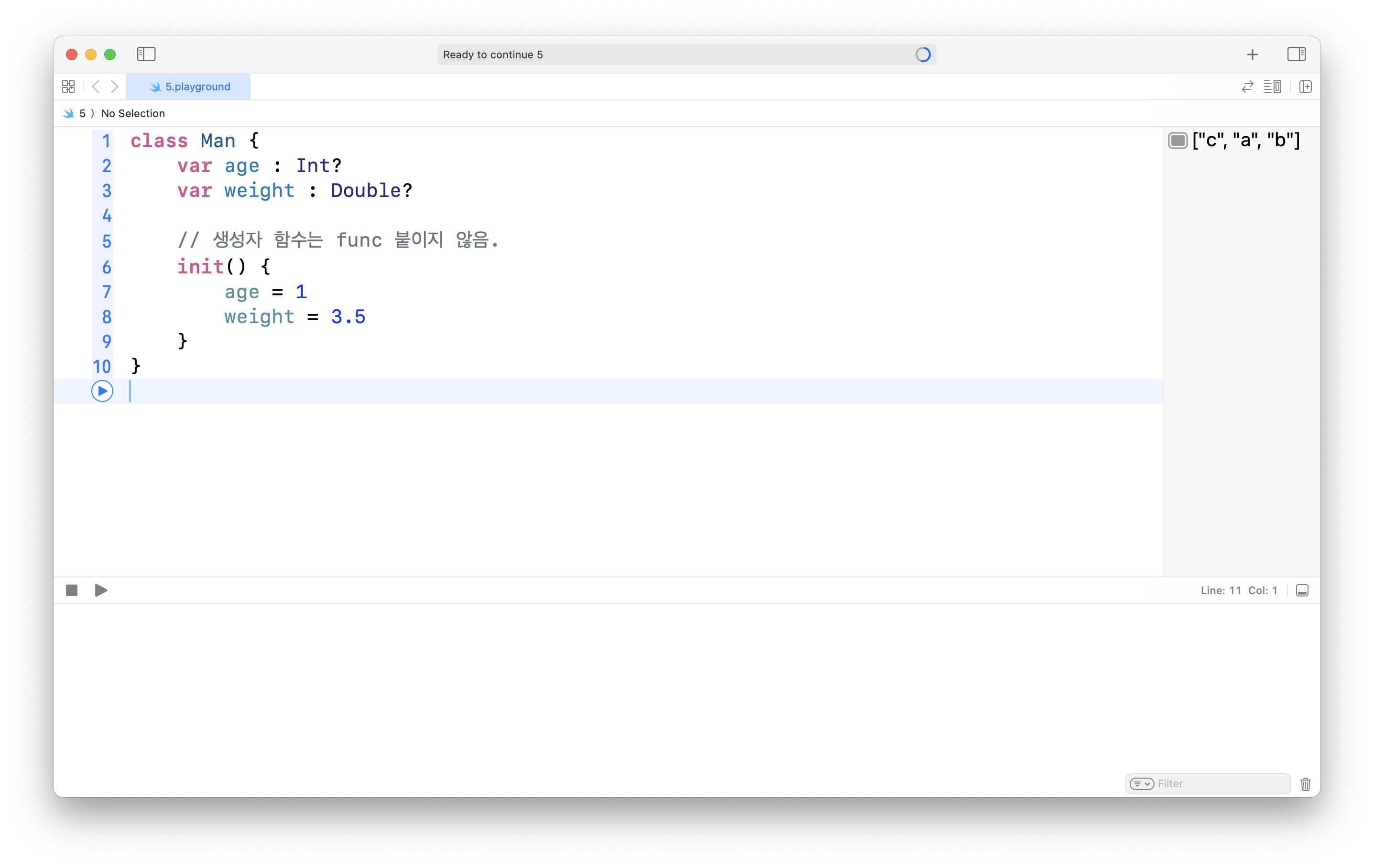Add a new editor pane
Image resolution: width=1374 pixels, height=868 pixels.
(1305, 87)
